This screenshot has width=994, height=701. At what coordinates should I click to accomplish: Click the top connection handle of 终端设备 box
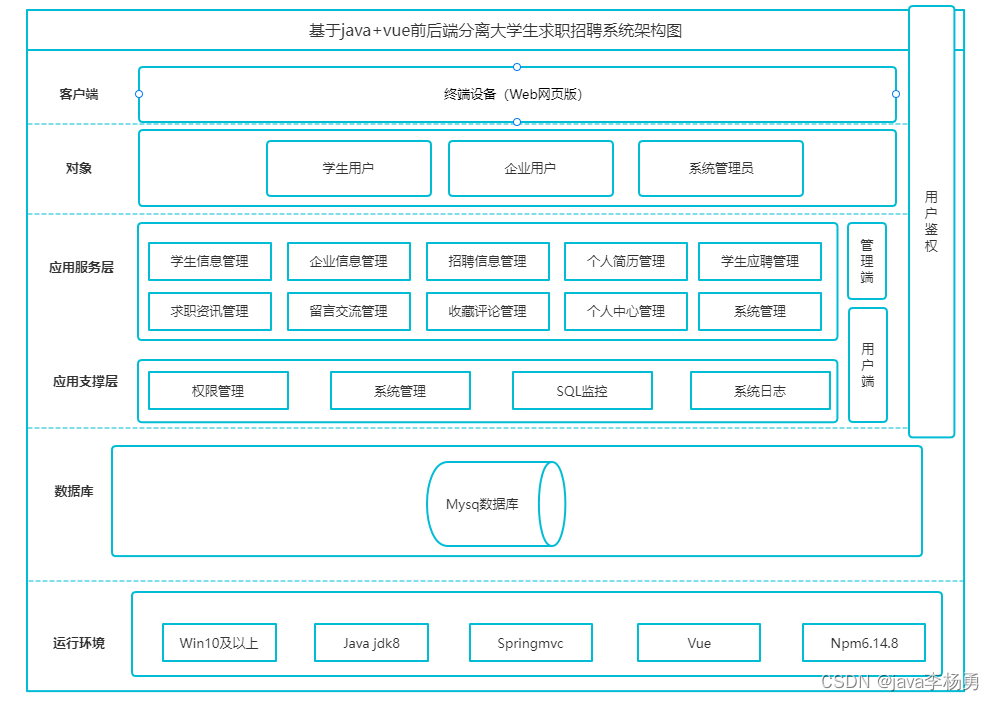tap(517, 67)
